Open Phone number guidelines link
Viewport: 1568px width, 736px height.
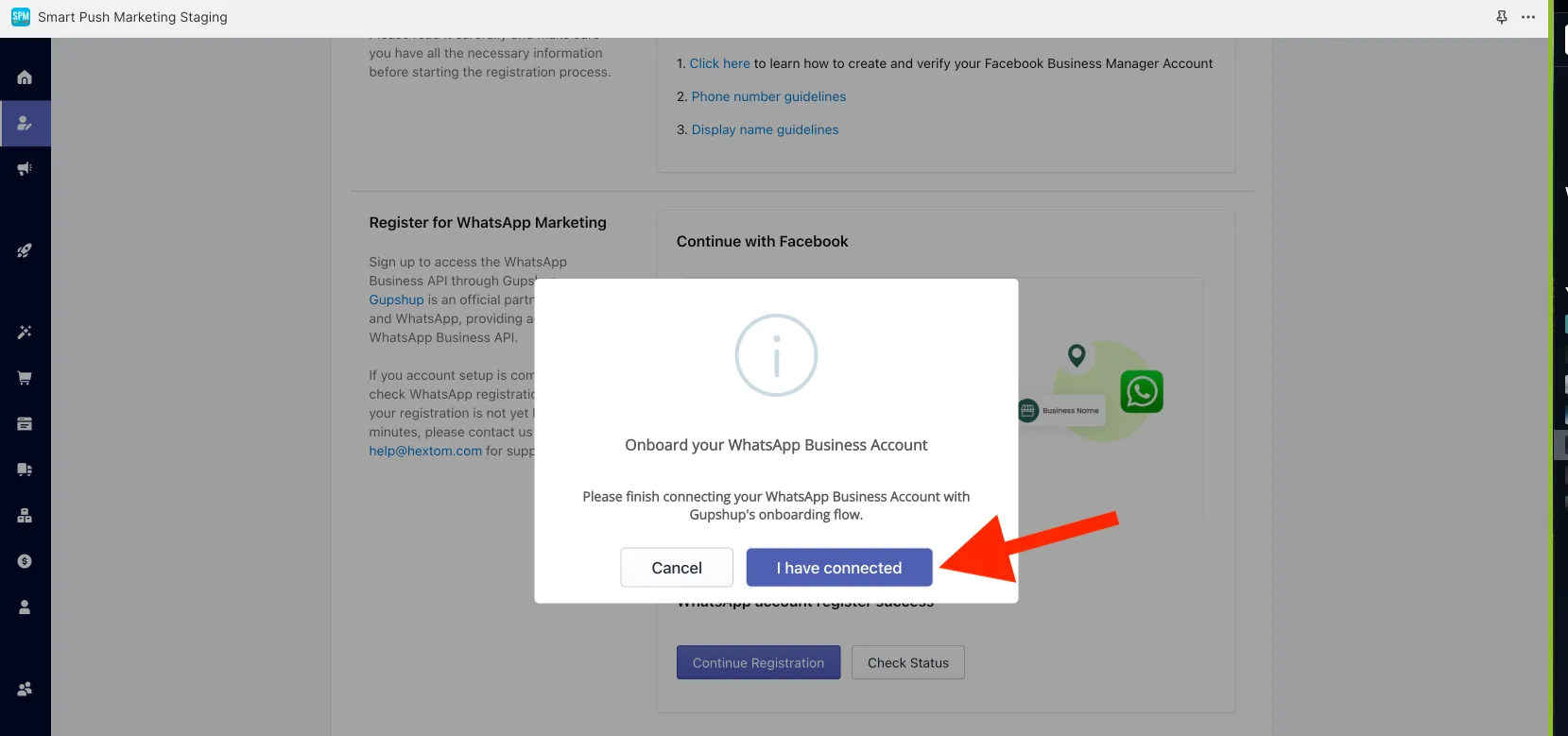click(x=768, y=96)
